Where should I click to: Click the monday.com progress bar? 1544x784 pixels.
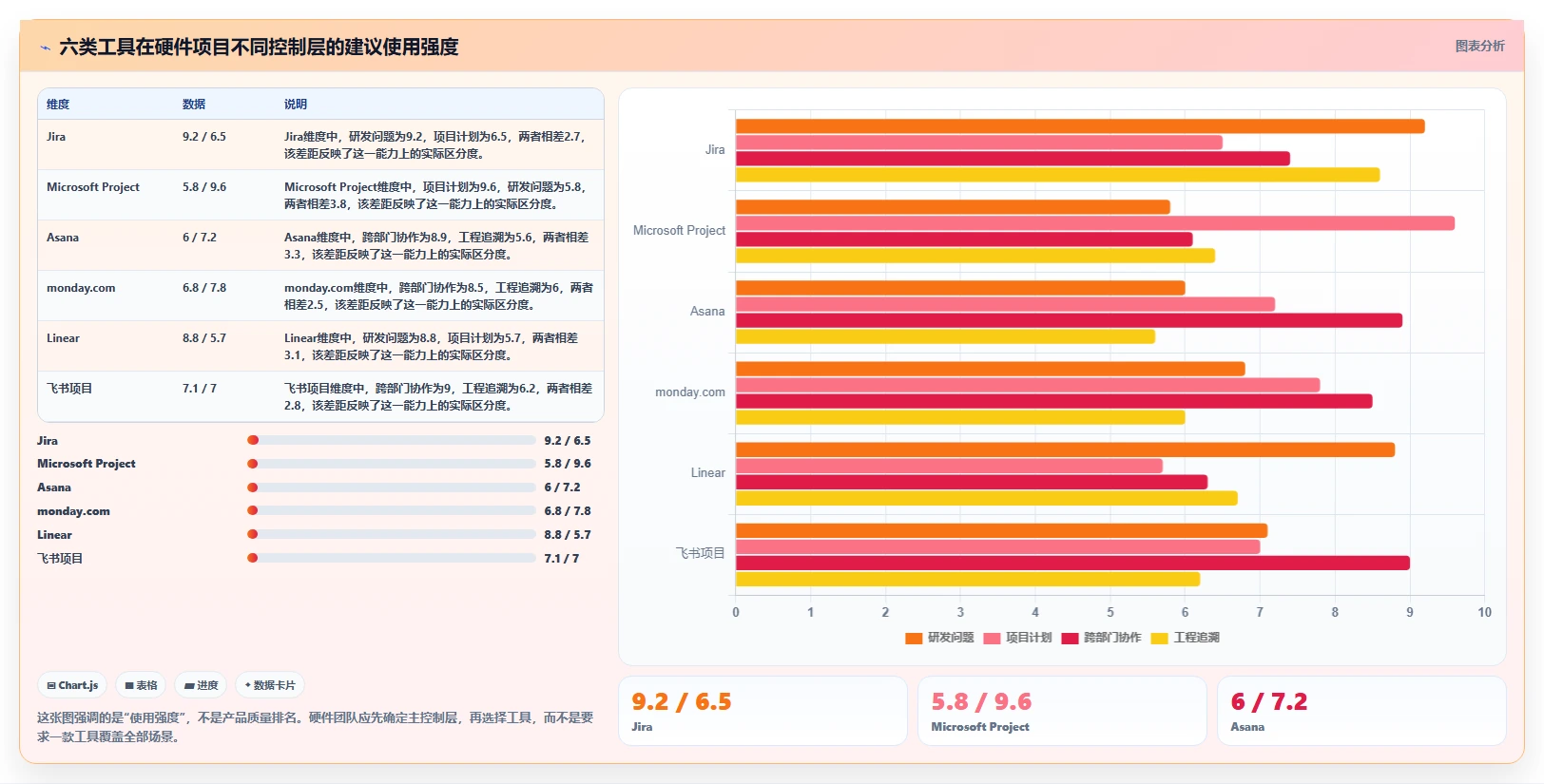click(392, 510)
